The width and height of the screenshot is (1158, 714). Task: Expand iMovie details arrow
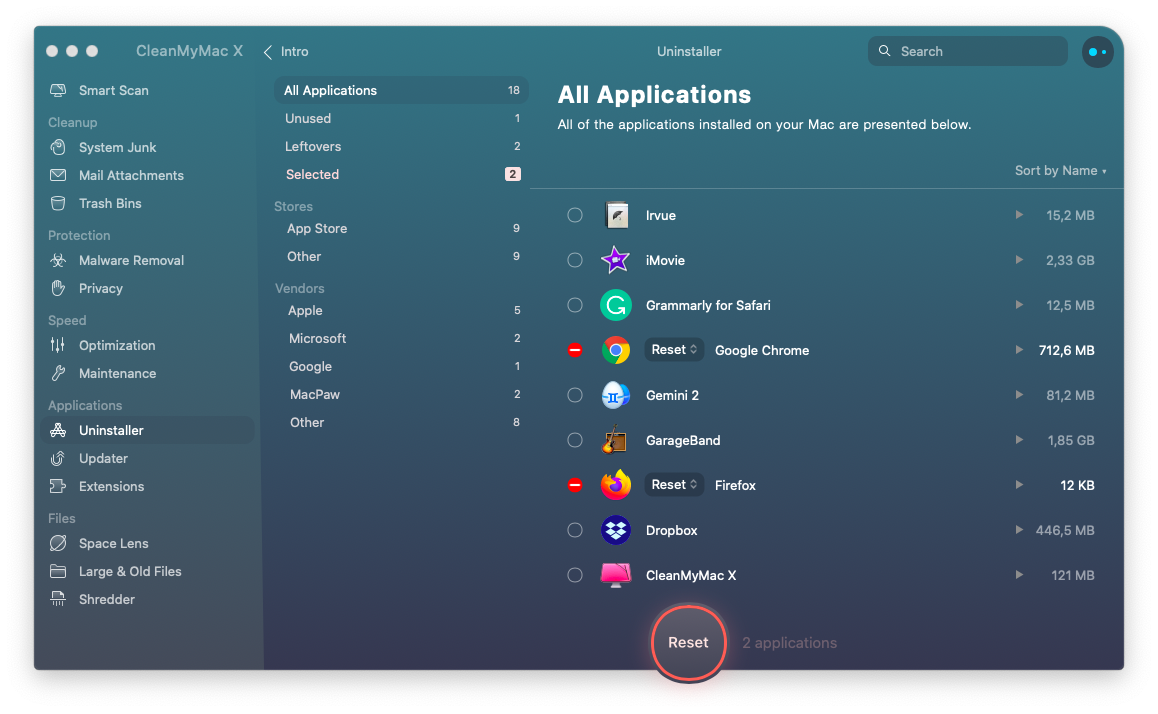pos(1019,260)
